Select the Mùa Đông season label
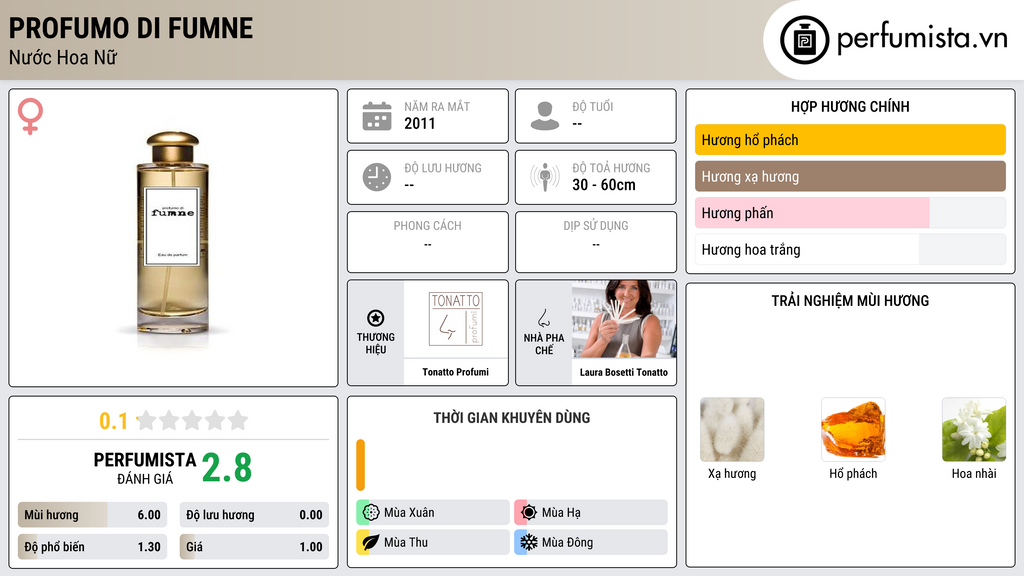 click(568, 542)
